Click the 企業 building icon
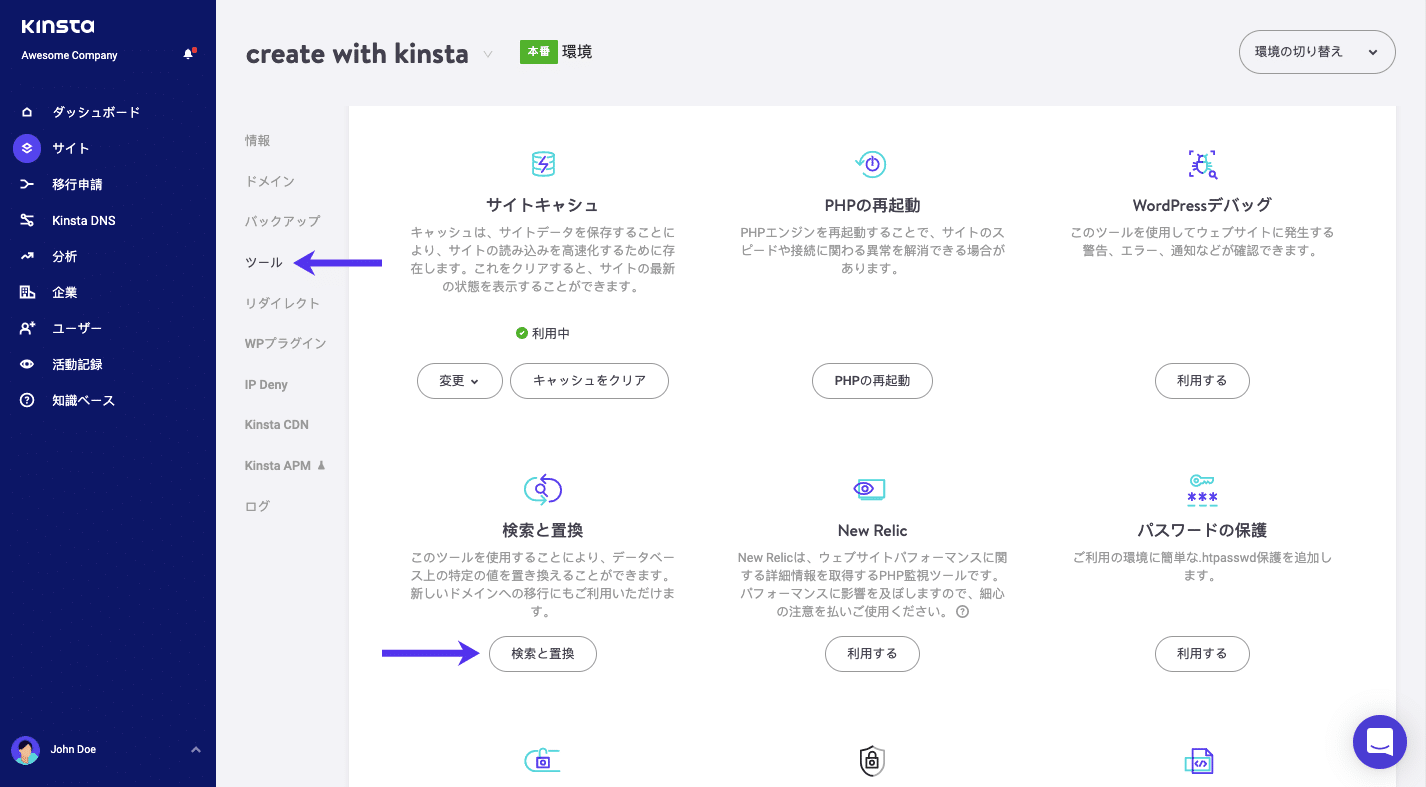Image resolution: width=1426 pixels, height=787 pixels. tap(27, 292)
